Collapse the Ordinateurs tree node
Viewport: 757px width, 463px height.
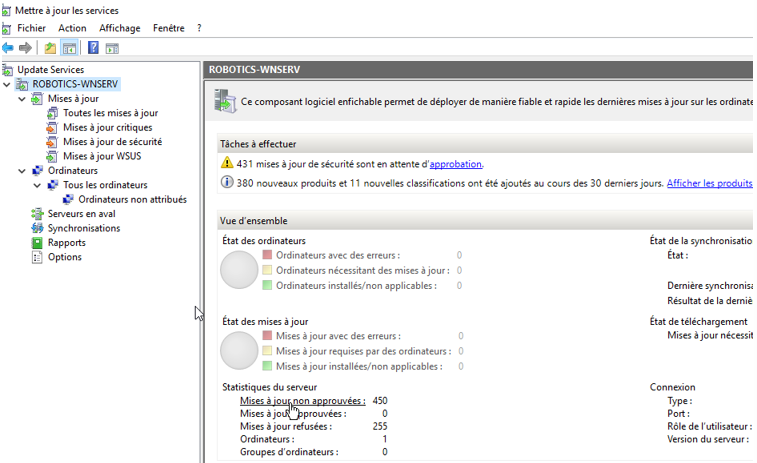(x=22, y=171)
